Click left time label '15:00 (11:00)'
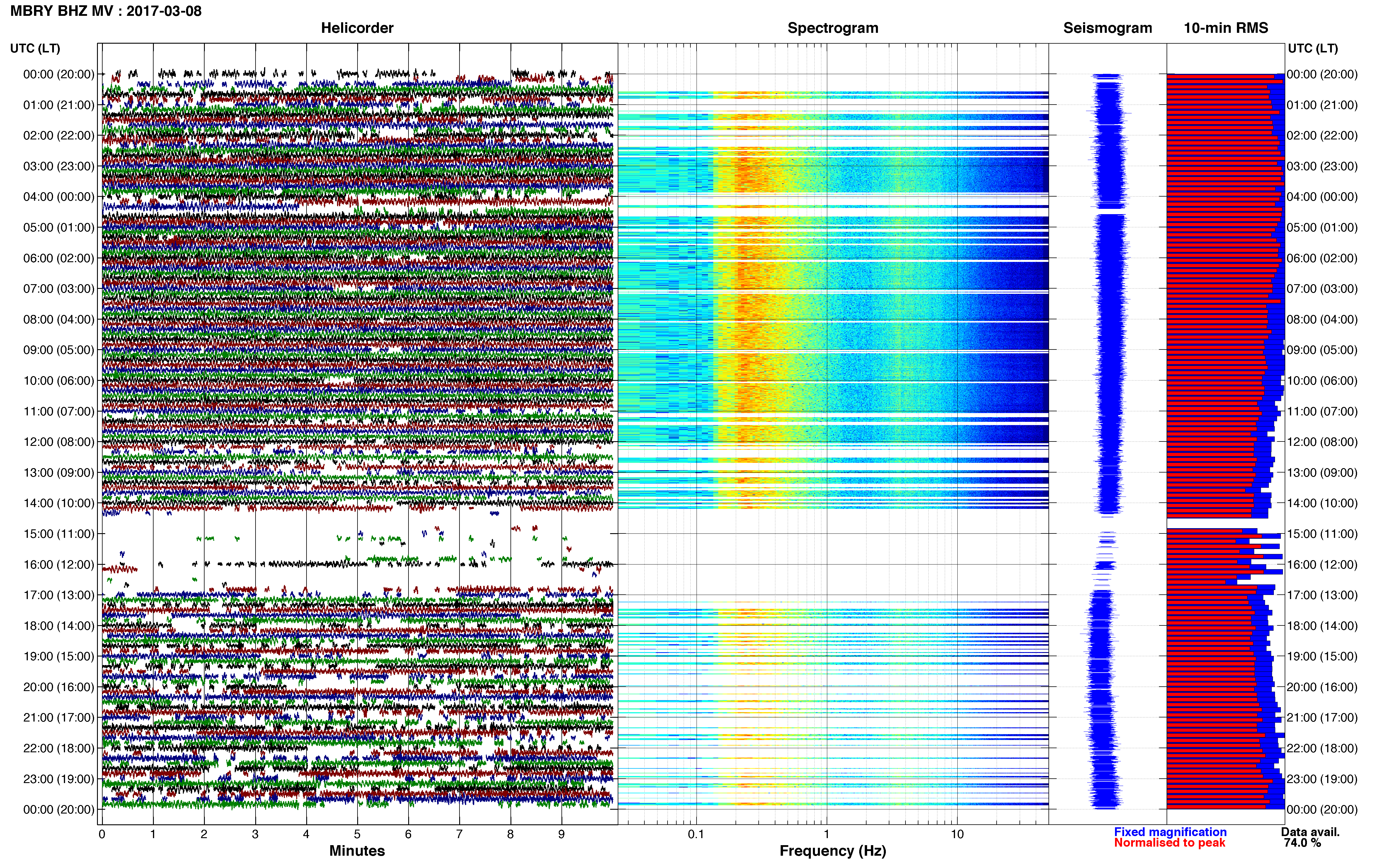Image resolution: width=1389 pixels, height=868 pixels. (59, 534)
